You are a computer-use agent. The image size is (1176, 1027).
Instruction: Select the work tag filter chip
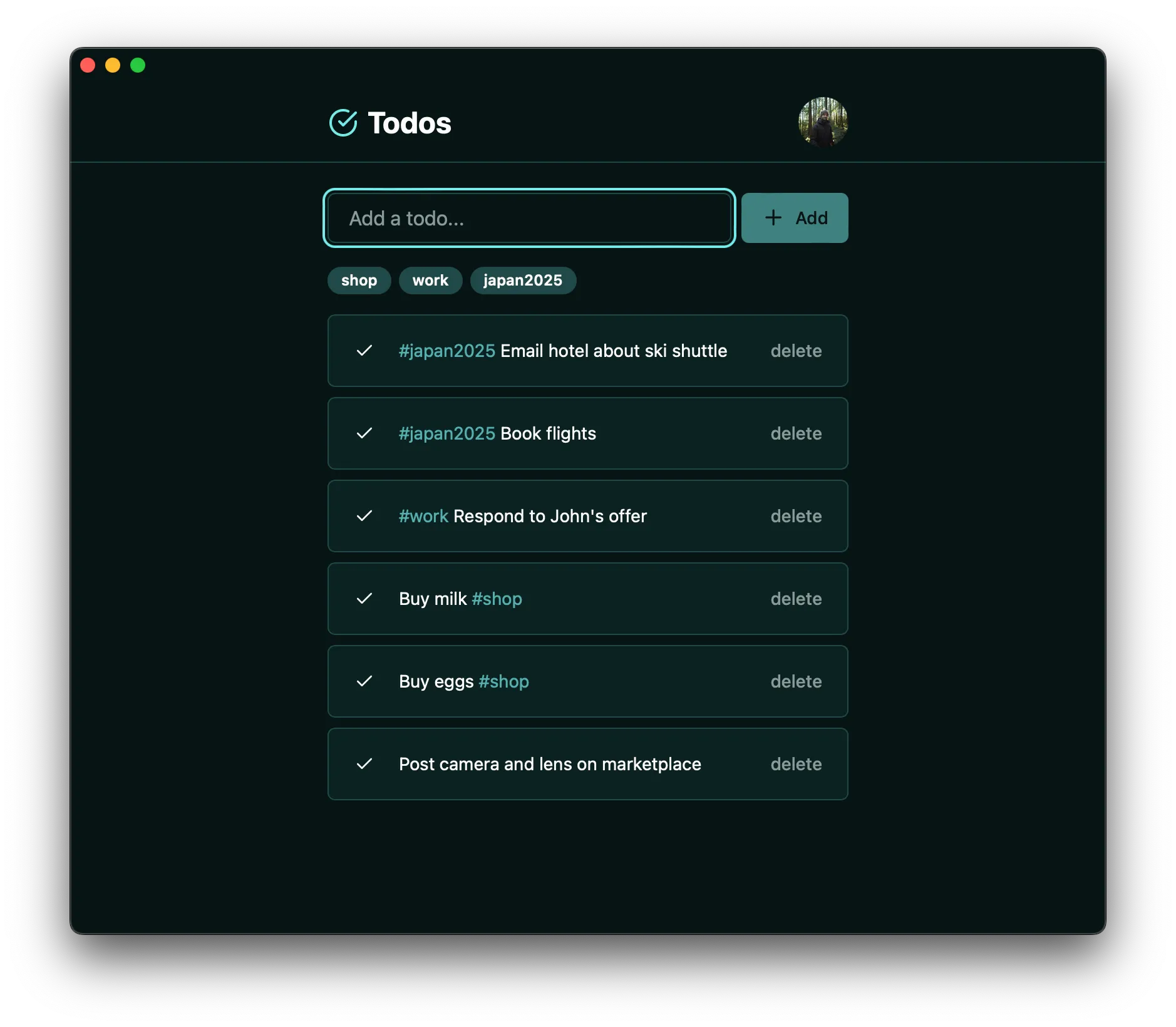click(430, 280)
